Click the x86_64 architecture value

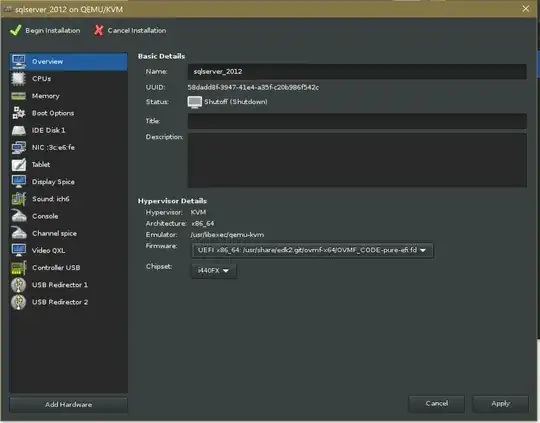(x=203, y=224)
